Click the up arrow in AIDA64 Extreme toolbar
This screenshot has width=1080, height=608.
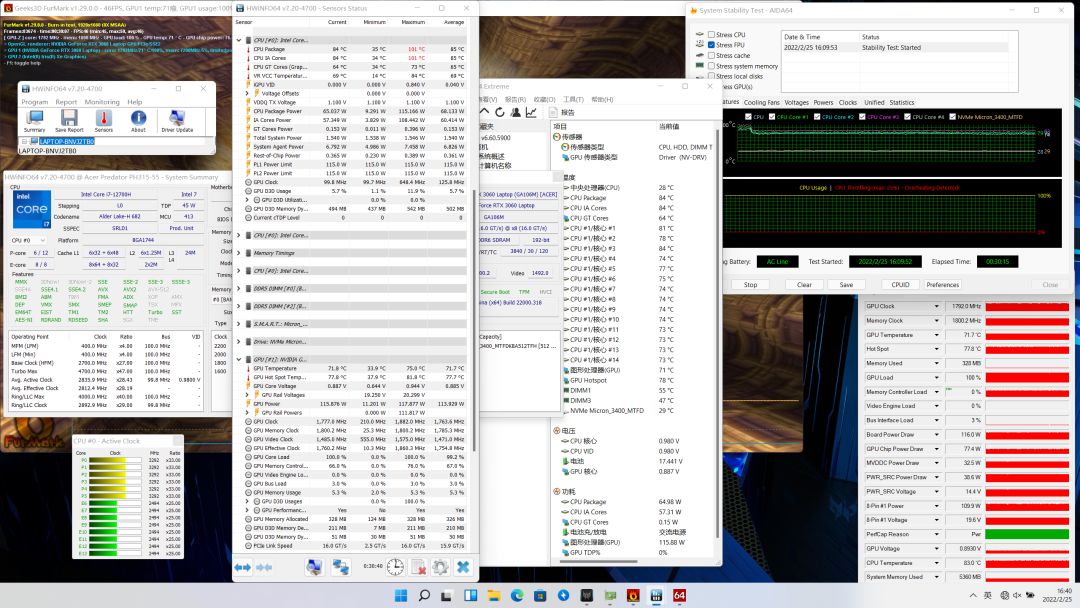pos(484,112)
